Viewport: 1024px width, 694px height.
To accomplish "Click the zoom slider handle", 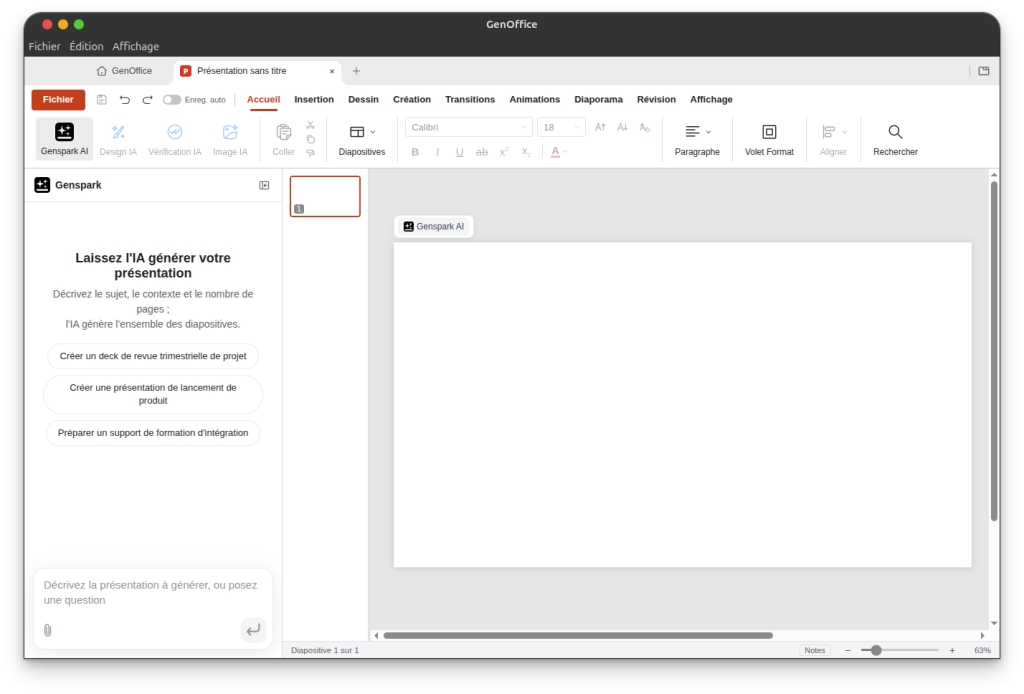I will tap(876, 650).
